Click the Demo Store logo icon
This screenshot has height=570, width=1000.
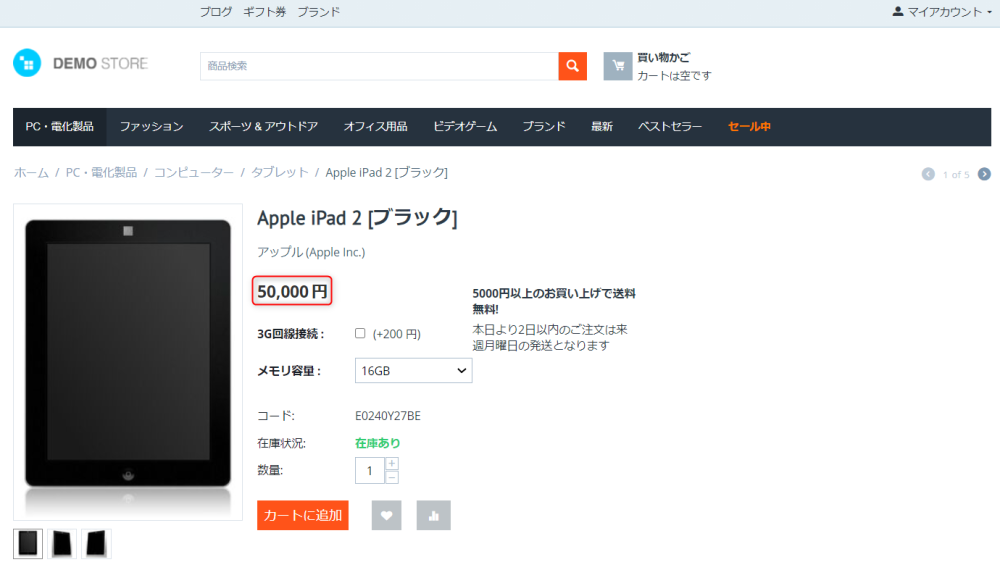[27, 63]
